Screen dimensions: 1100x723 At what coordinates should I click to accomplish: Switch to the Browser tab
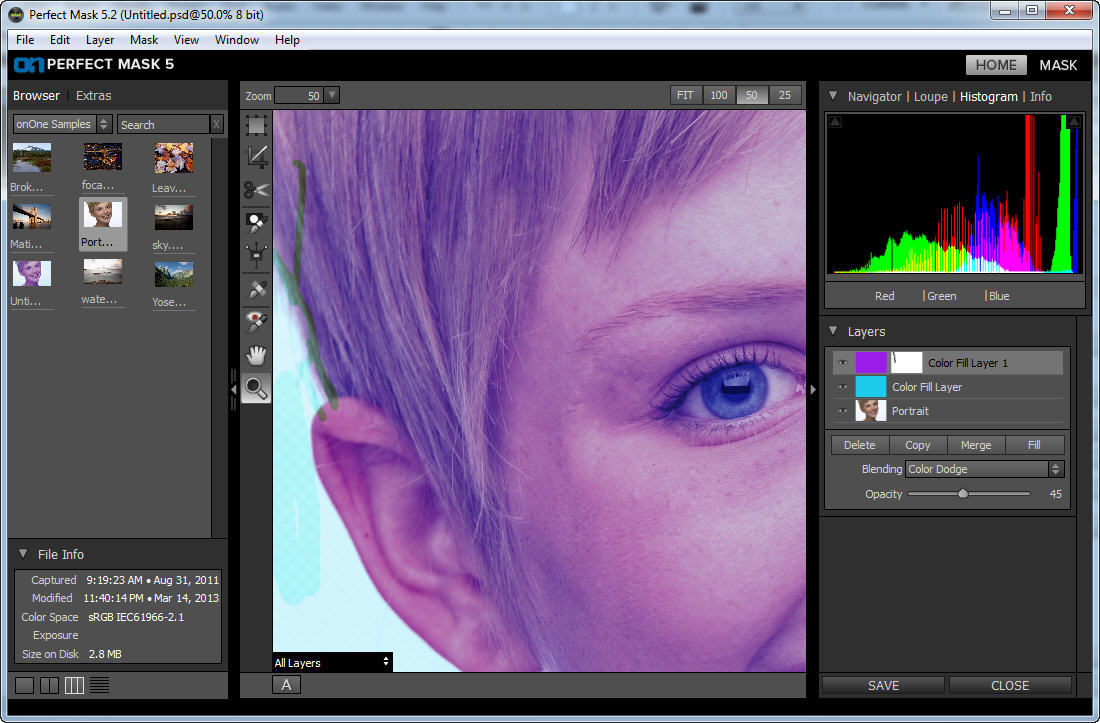coord(36,95)
